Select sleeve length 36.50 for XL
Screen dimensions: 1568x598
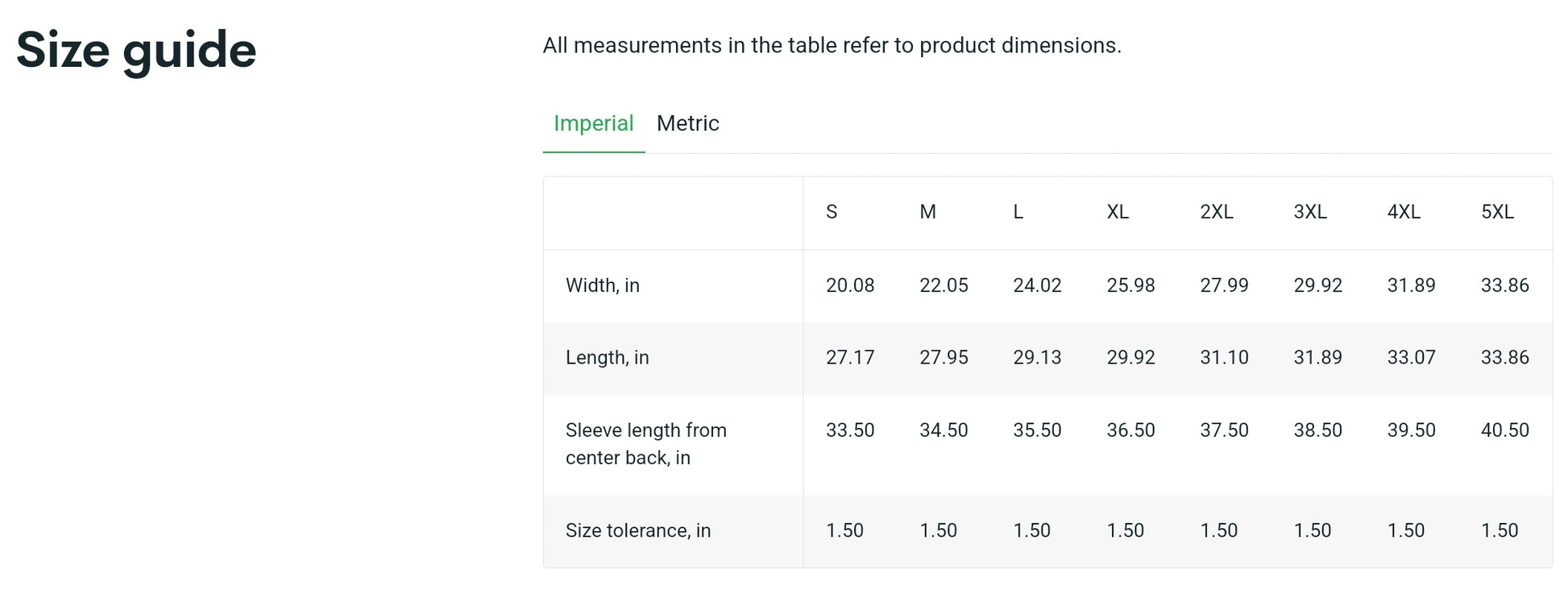coord(1130,430)
